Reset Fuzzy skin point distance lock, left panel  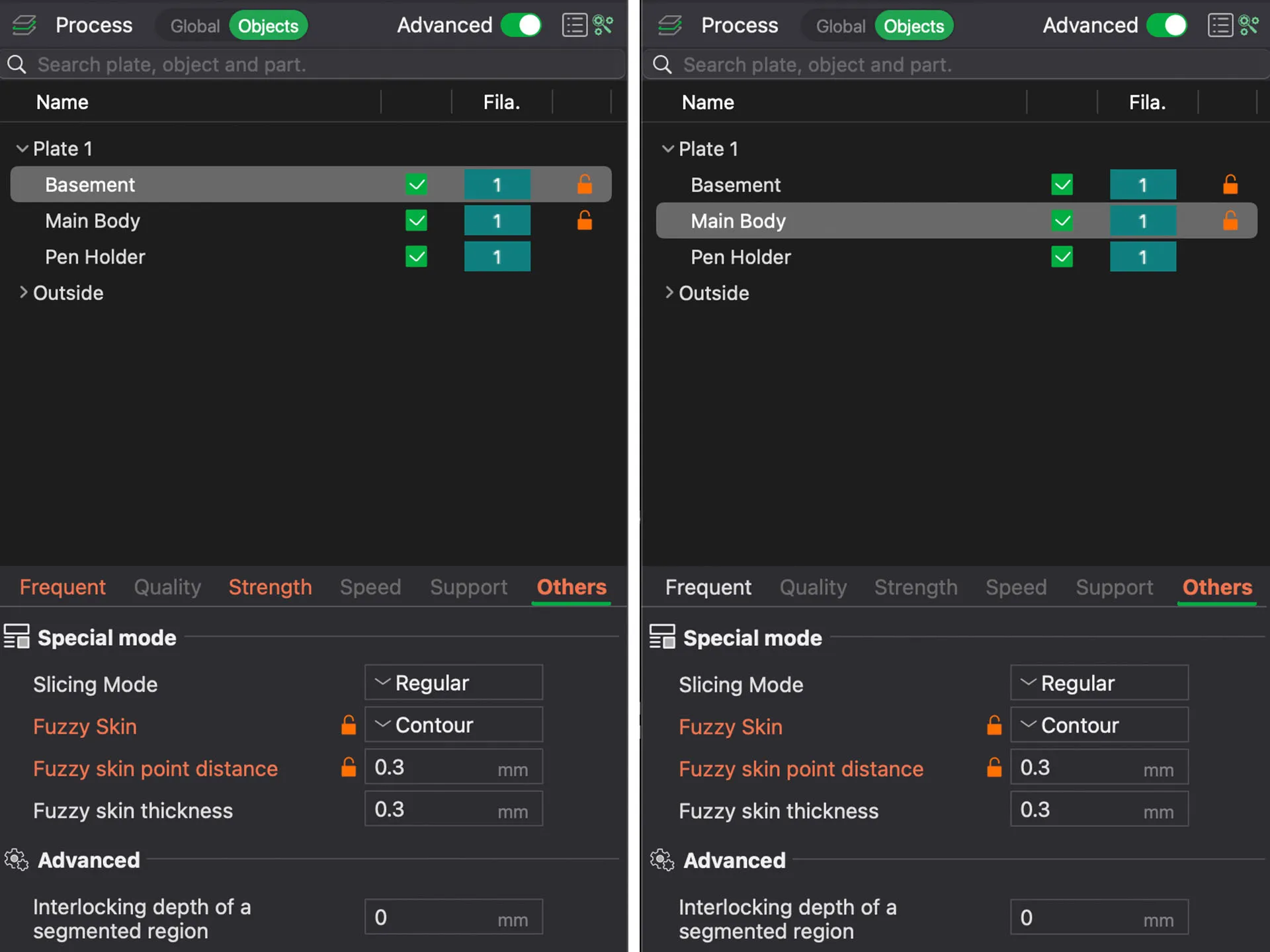pos(349,767)
